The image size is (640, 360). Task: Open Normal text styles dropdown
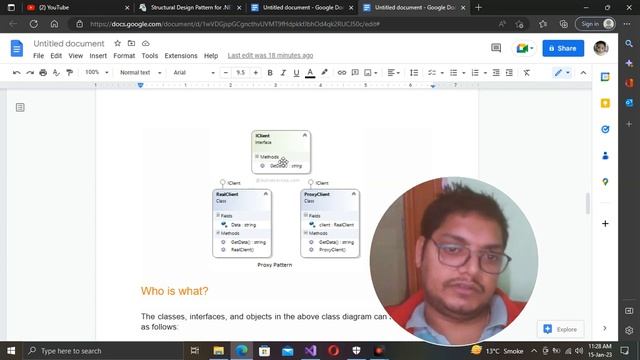[140, 72]
